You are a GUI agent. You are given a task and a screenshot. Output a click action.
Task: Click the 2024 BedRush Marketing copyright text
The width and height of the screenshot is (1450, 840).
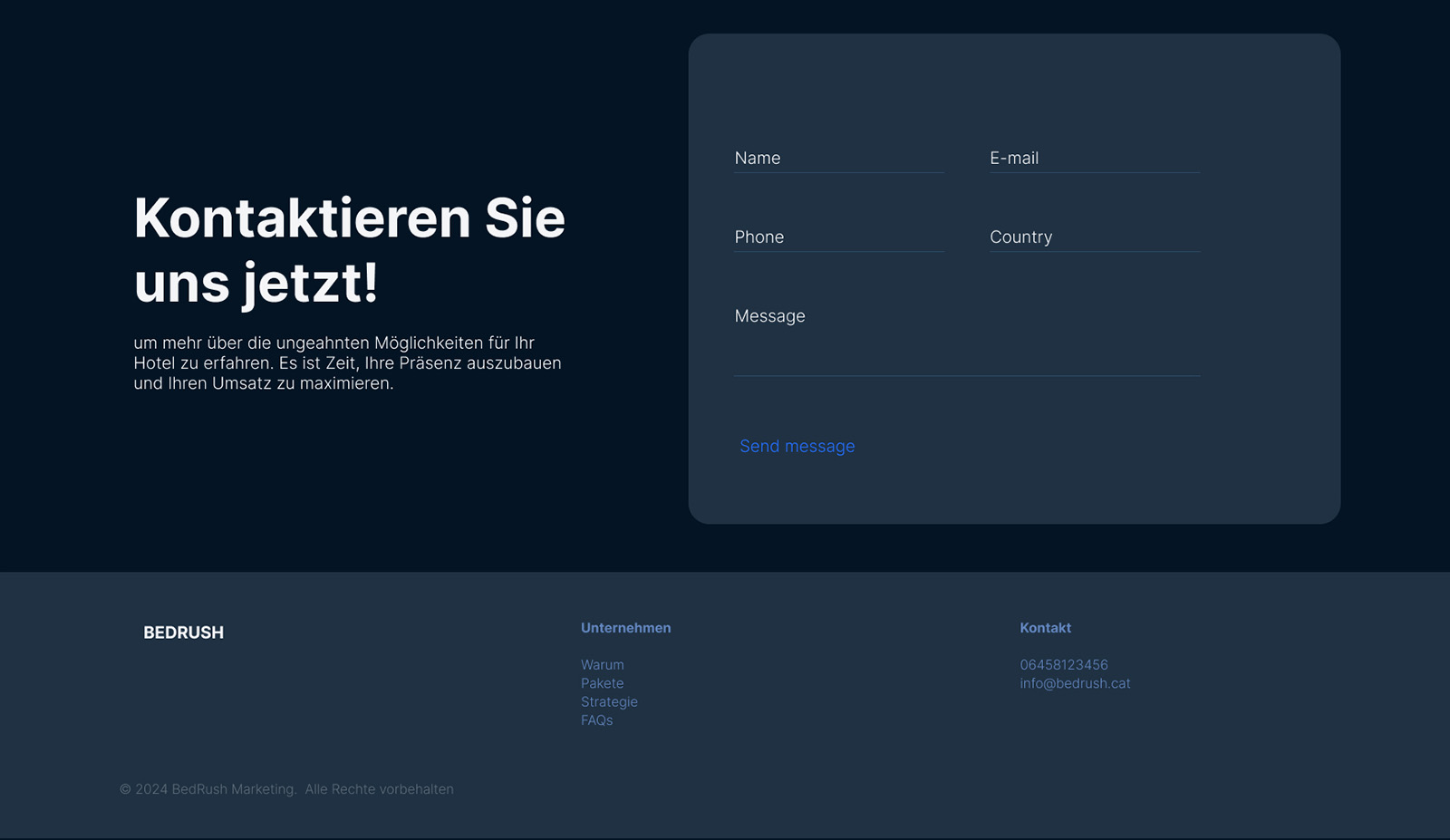click(215, 789)
